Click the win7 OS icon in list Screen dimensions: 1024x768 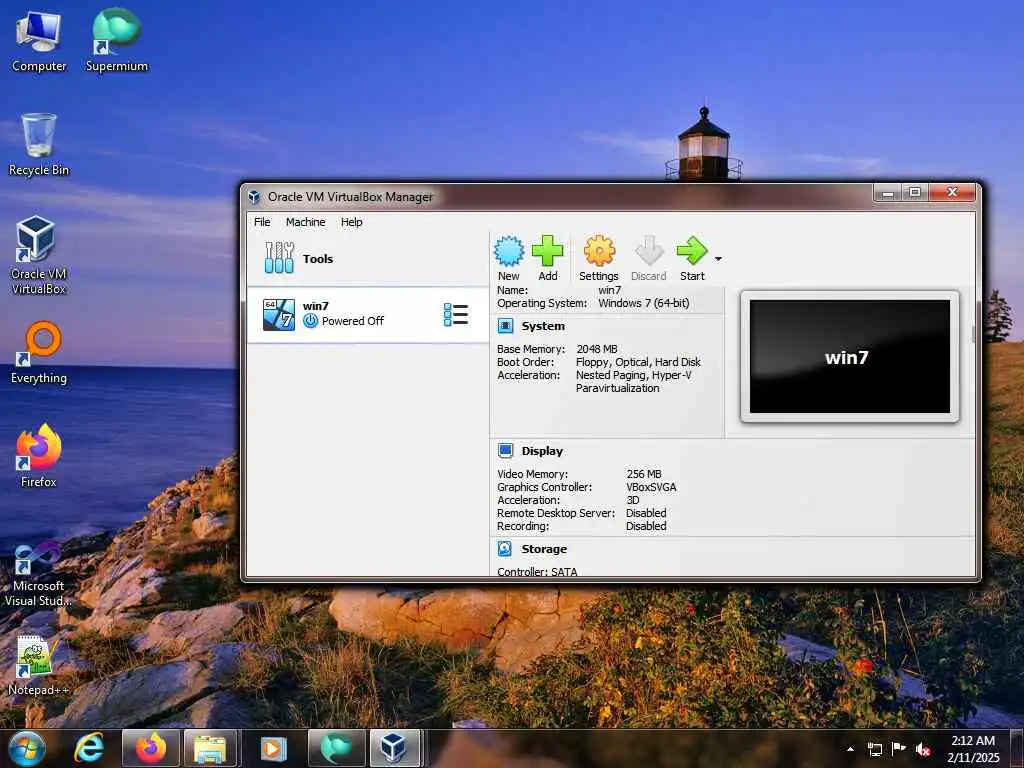pyautogui.click(x=279, y=315)
